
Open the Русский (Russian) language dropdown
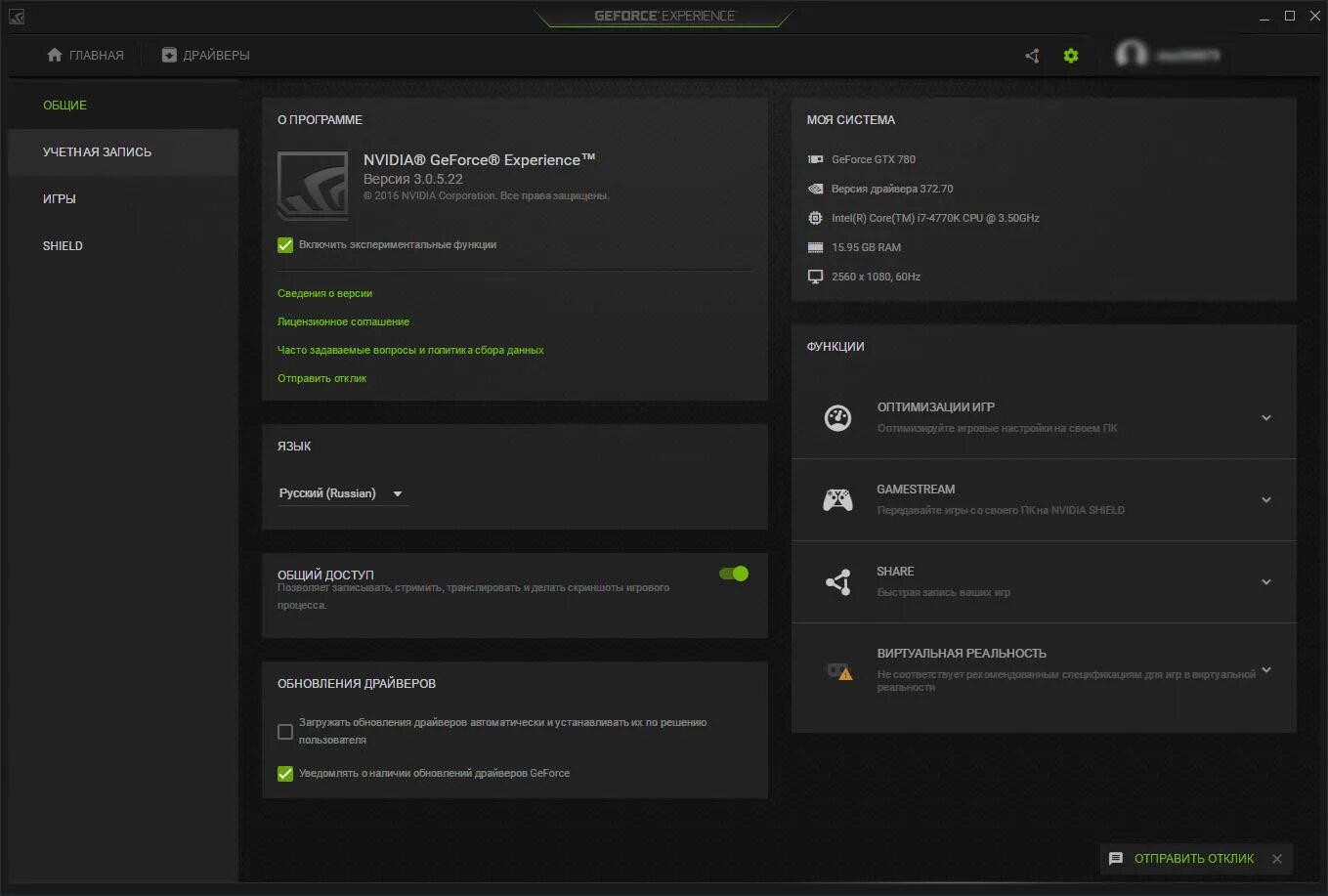tap(342, 493)
